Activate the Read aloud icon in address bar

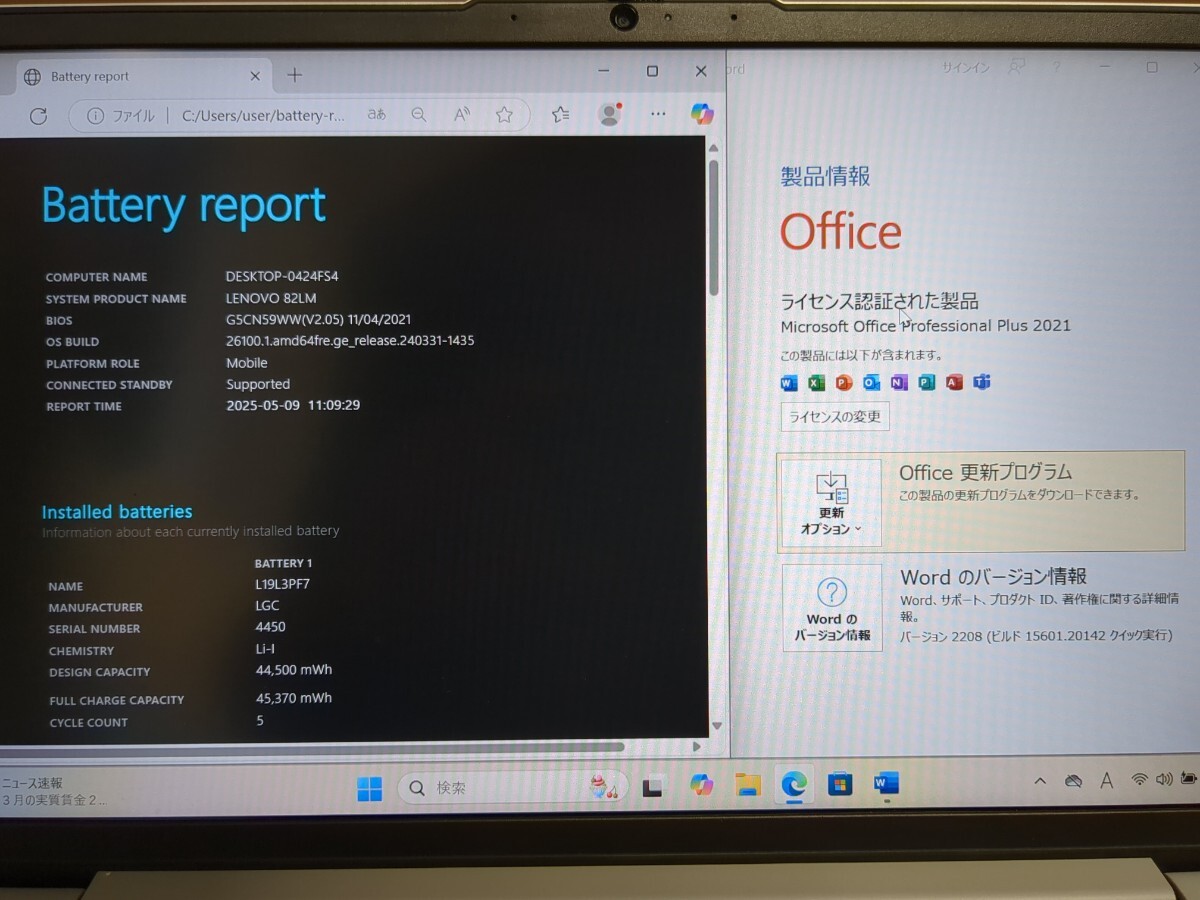point(462,115)
